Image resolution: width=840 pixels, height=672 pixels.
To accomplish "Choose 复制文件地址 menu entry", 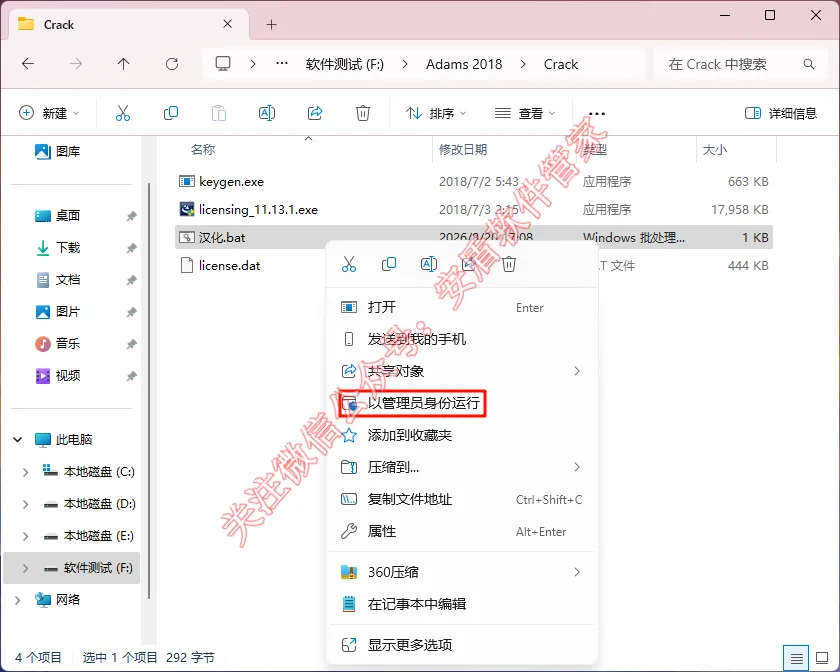I will (x=462, y=499).
